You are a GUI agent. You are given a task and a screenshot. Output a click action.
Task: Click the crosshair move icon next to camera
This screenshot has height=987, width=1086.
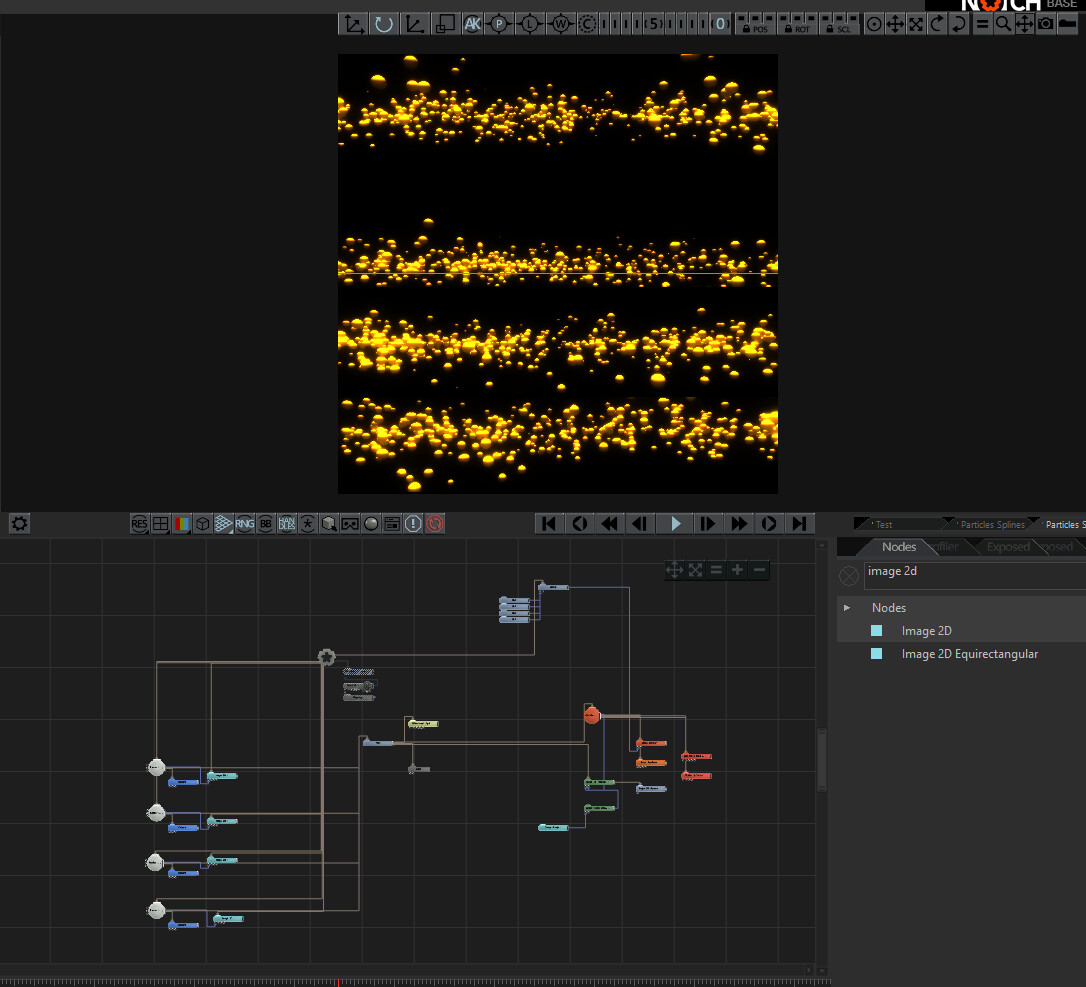1024,24
